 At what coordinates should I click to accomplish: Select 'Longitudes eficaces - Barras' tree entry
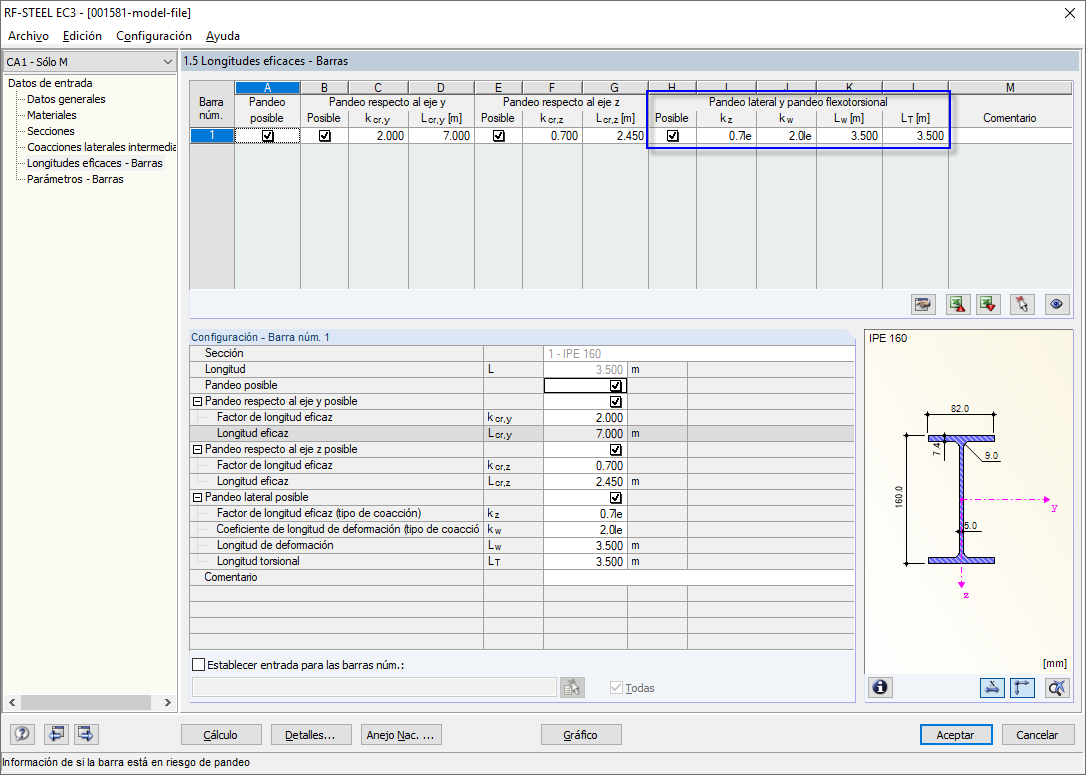(95, 163)
